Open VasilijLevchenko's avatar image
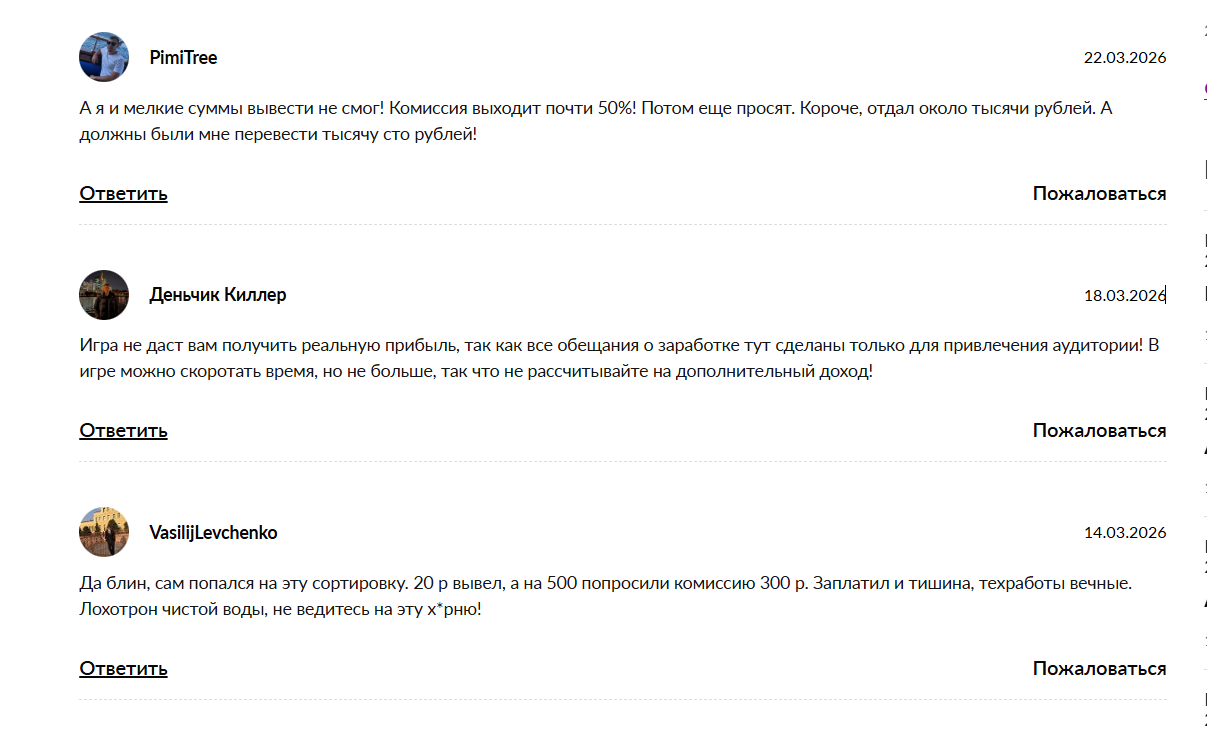This screenshot has width=1207, height=740. (104, 532)
